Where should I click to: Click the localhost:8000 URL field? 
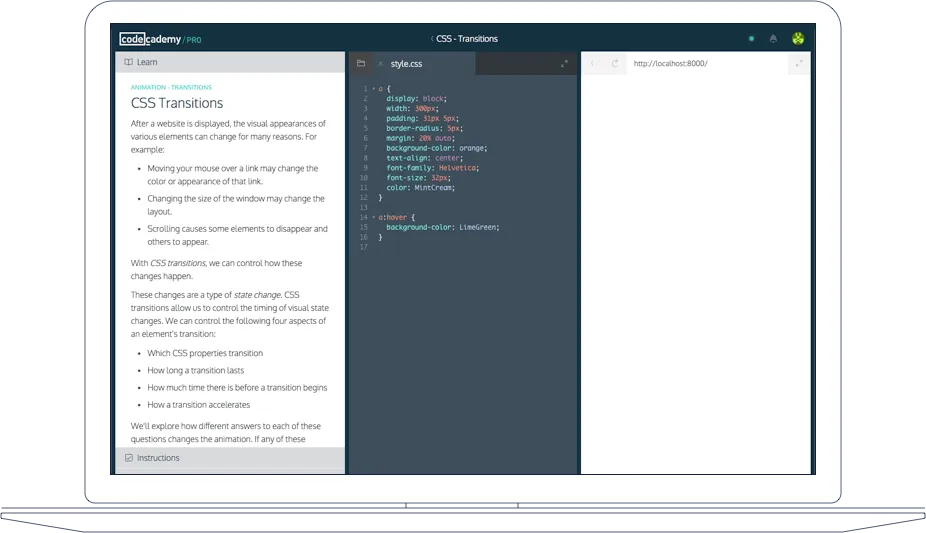coord(670,63)
